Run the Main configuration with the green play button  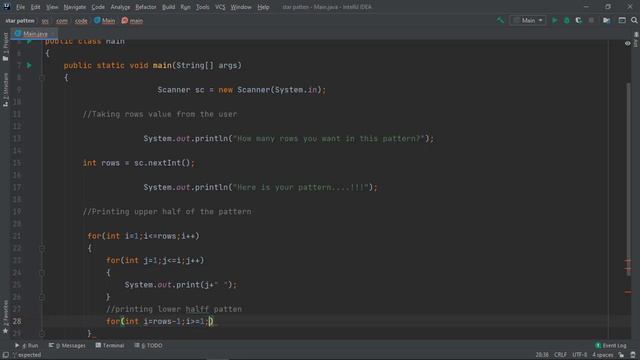554,20
